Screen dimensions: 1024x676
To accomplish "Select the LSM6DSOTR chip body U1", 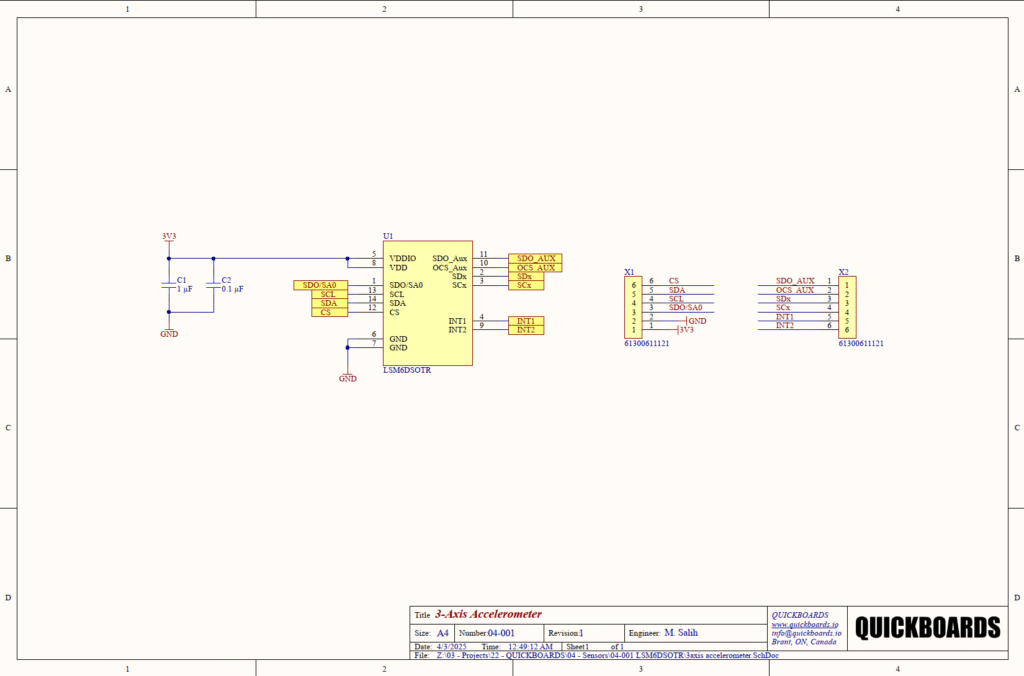I will (x=427, y=305).
